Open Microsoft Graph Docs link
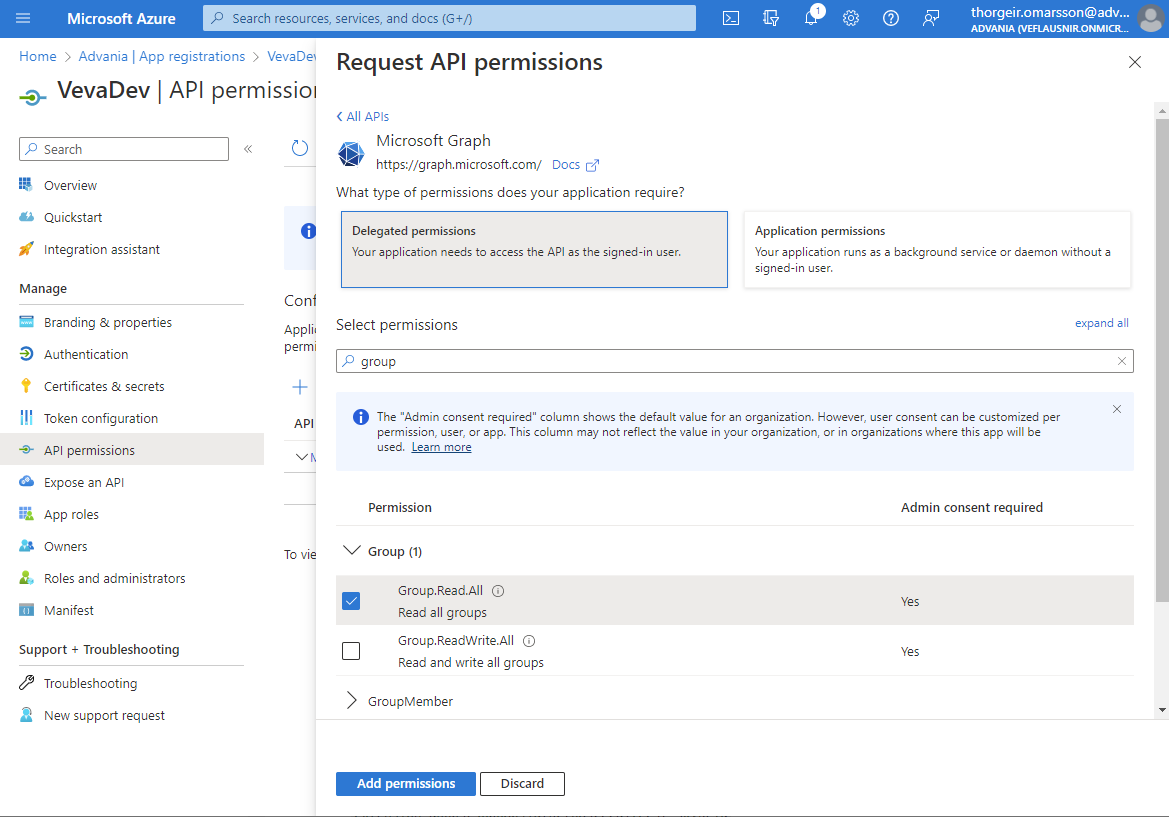The image size is (1169, 817). 575,165
